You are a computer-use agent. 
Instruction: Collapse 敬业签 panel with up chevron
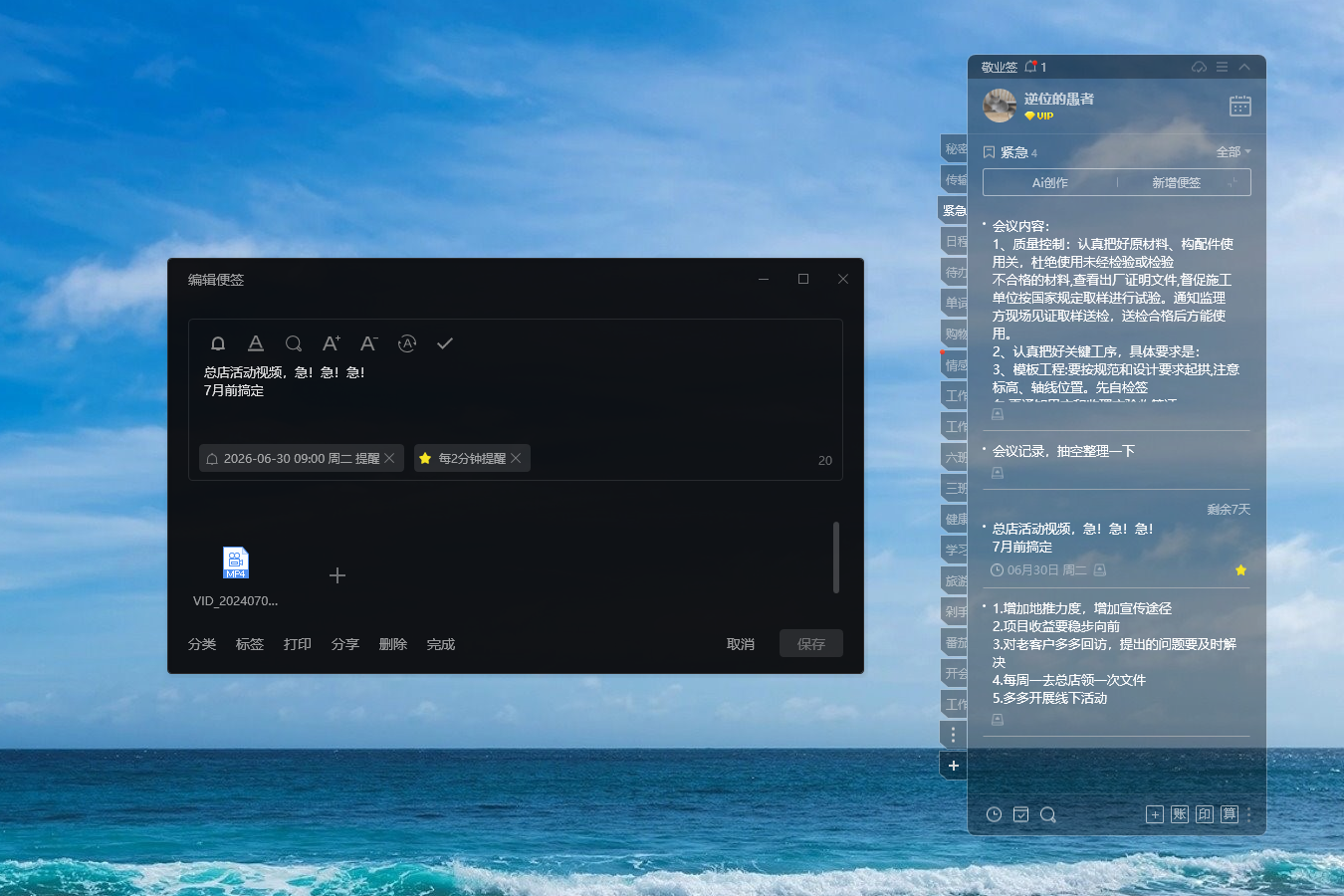tap(1244, 67)
